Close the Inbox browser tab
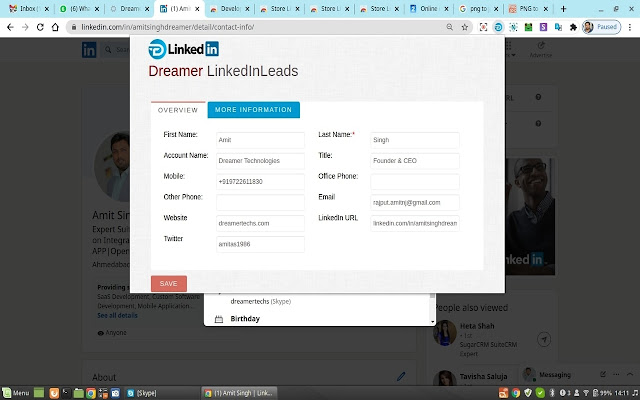 [47, 9]
